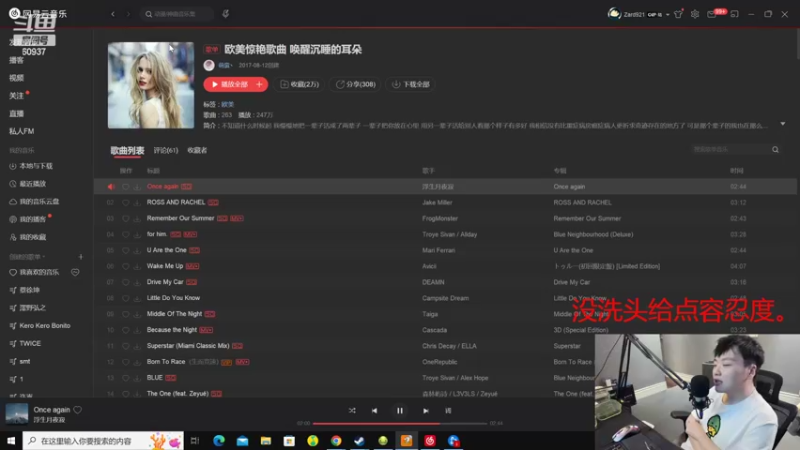Open Steam from the taskbar
Viewport: 800px width, 450px height.
pyautogui.click(x=359, y=441)
